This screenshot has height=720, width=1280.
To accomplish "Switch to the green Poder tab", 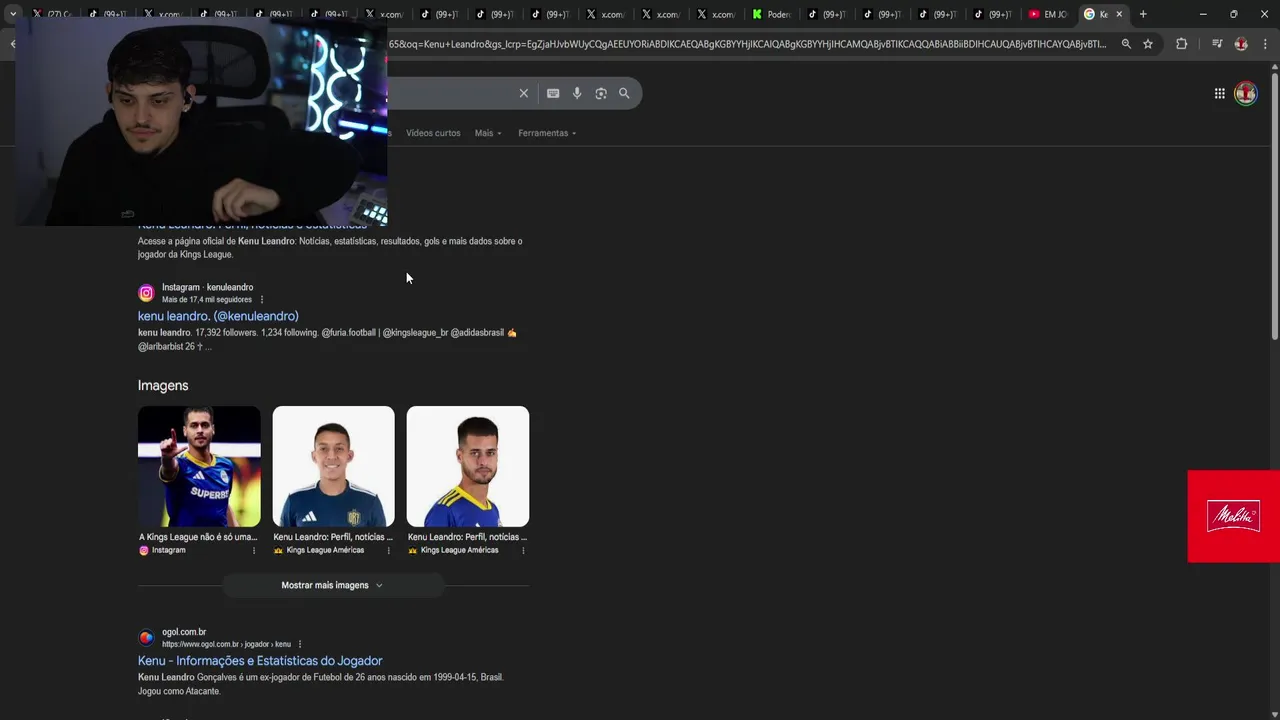I will click(772, 14).
